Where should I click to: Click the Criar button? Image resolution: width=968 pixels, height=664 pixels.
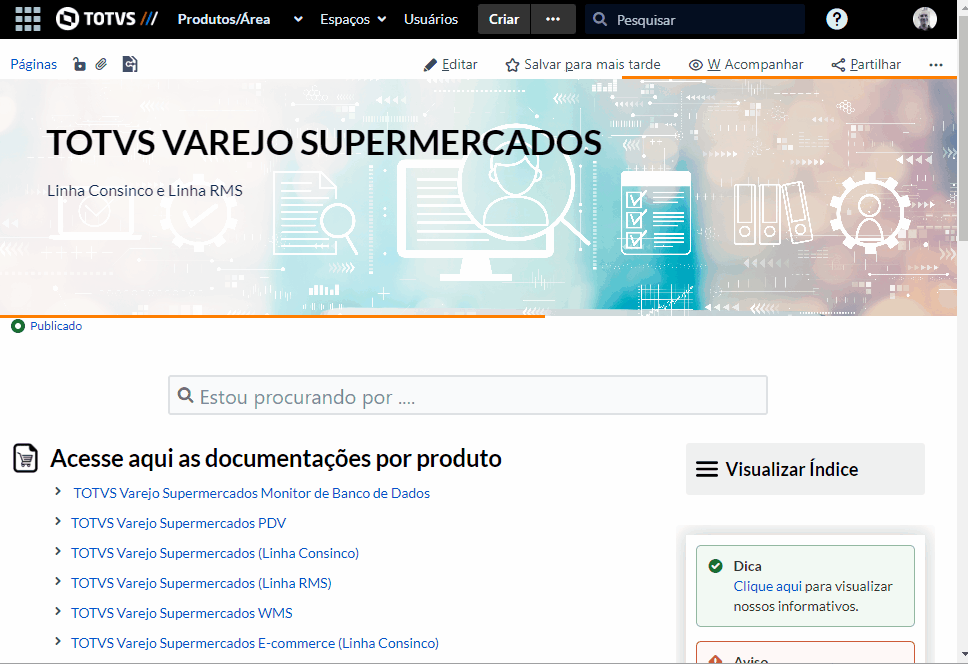click(504, 19)
